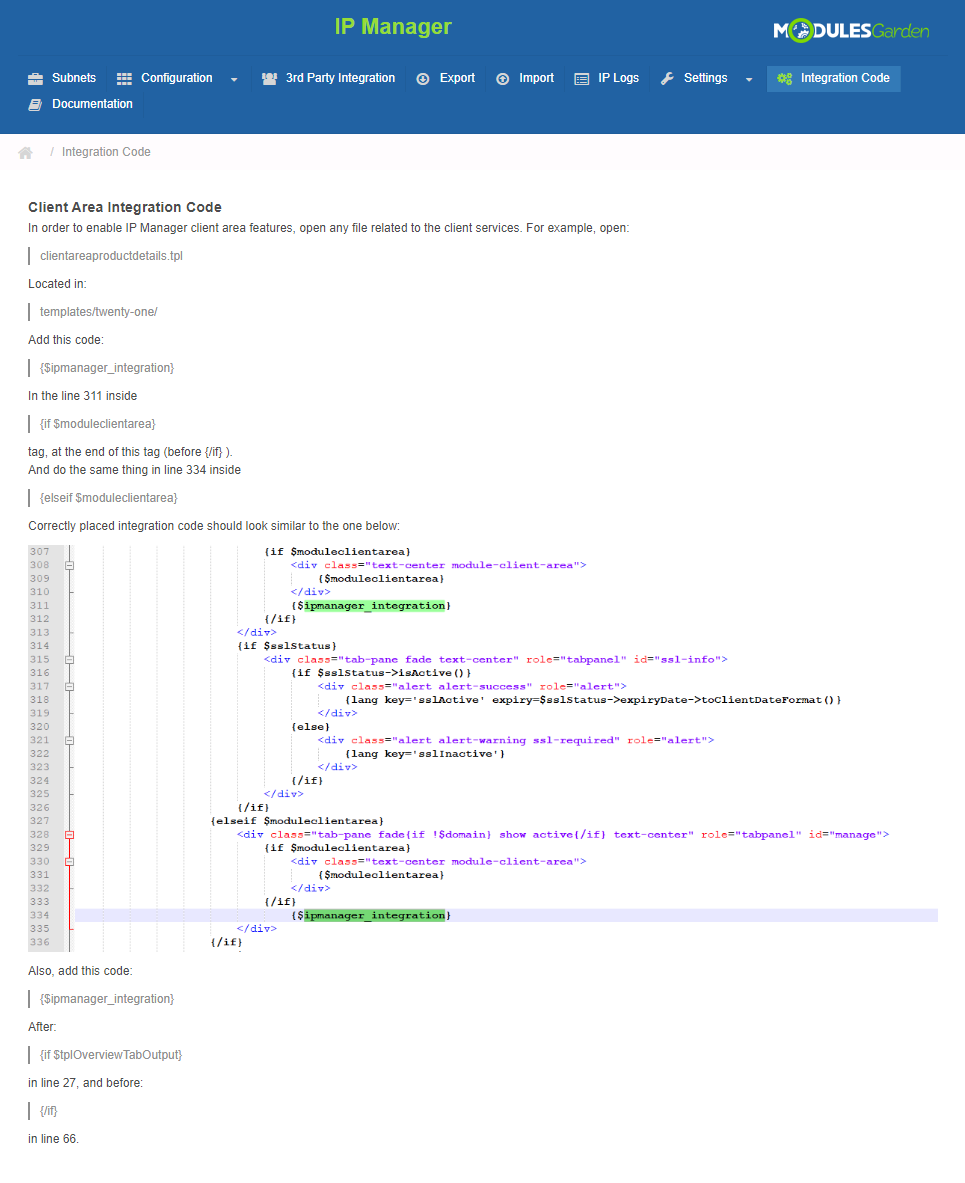
Task: Click highlighted ipmanager_integration on line 334
Action: tap(374, 915)
